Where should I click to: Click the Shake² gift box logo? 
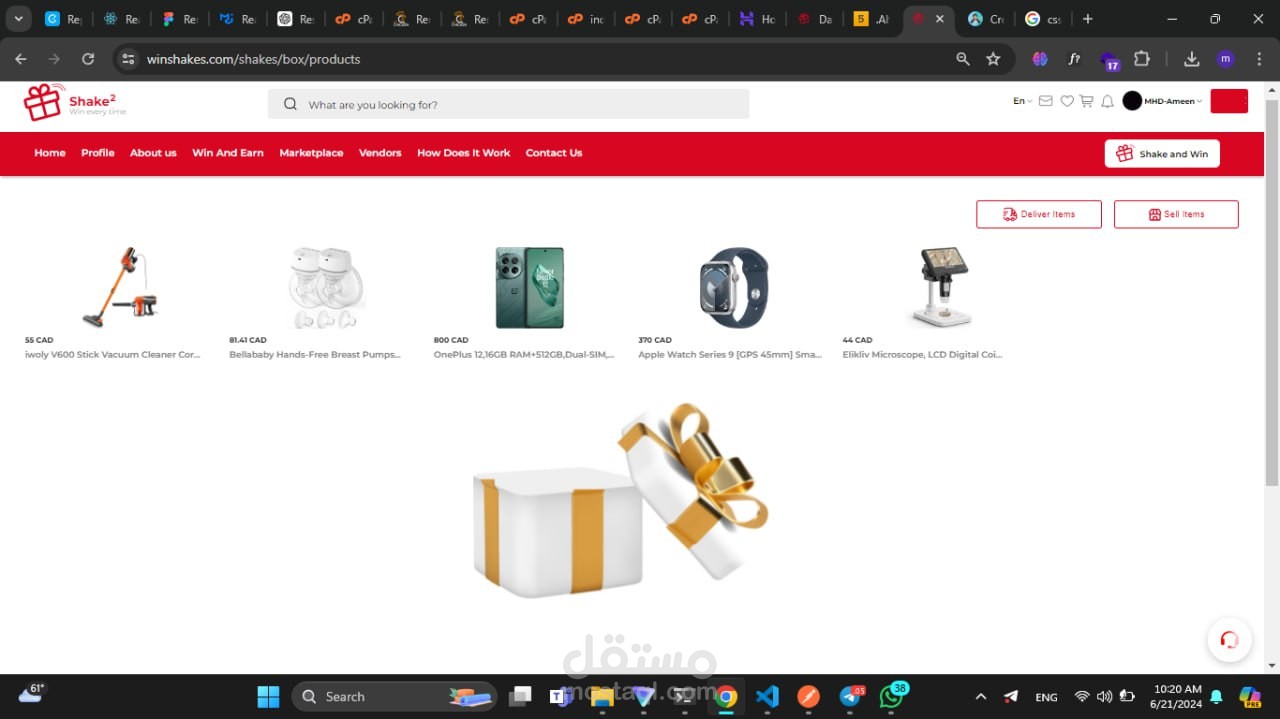tap(43, 102)
